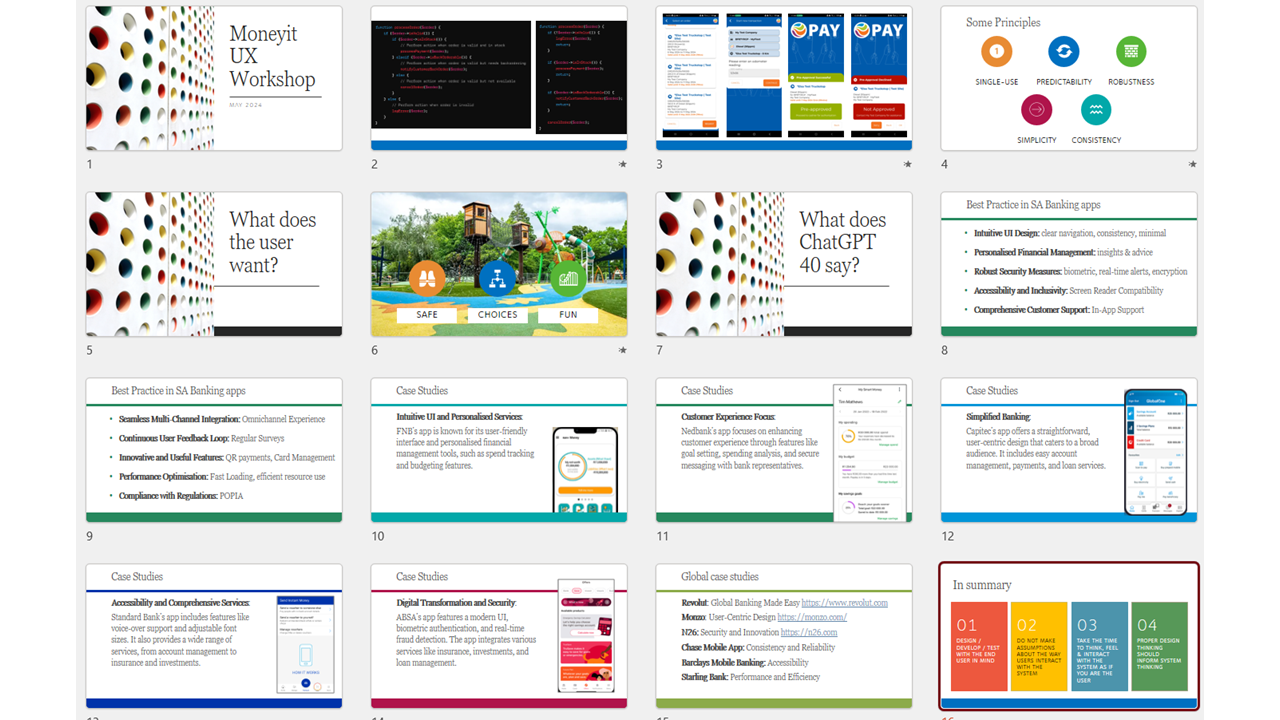
Task: Select the CONSISTENCY wave icon on slide 4
Action: point(1096,110)
